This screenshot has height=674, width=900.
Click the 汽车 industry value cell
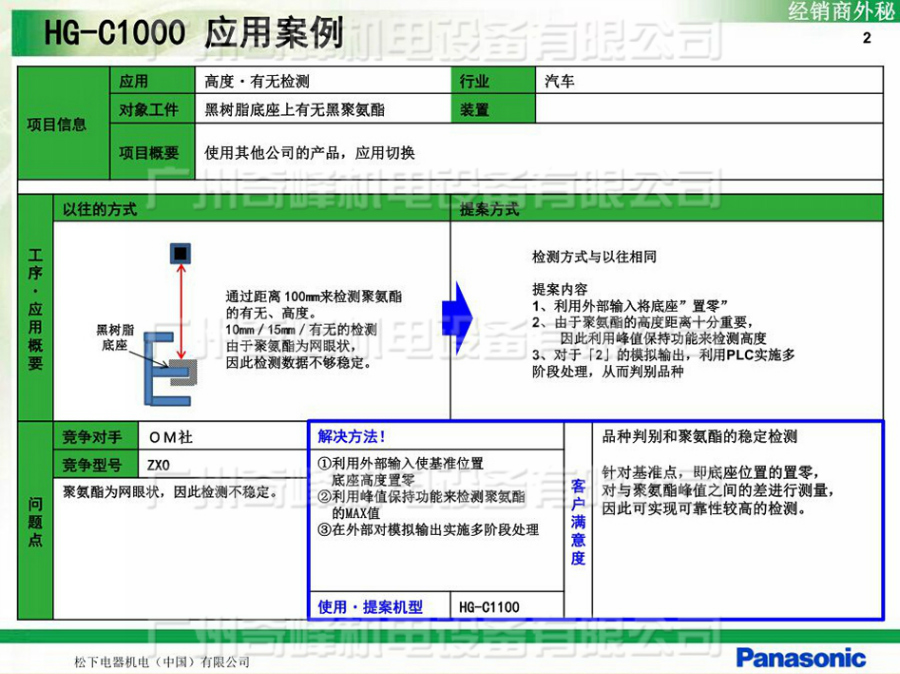click(x=560, y=82)
